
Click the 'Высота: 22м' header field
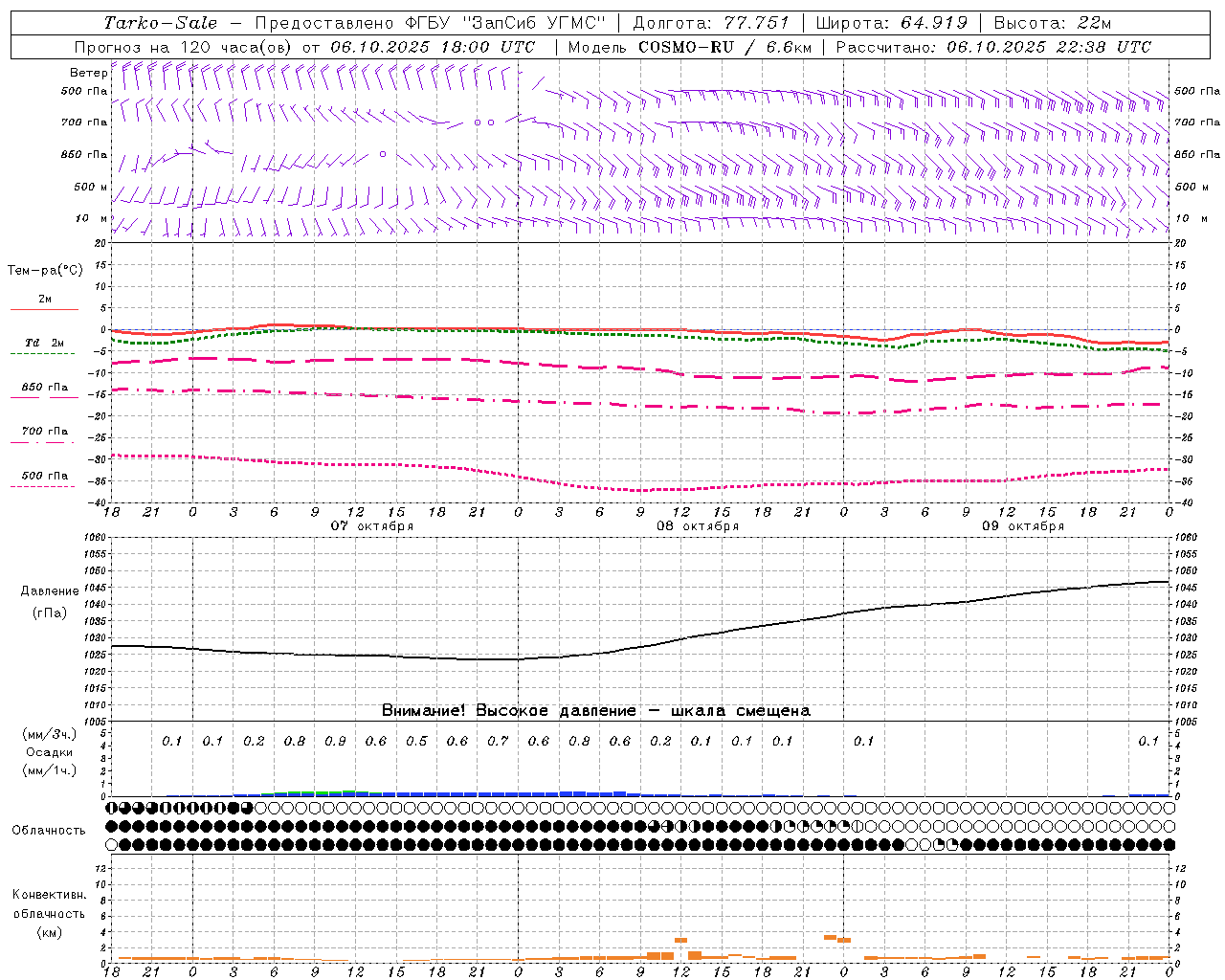[x=1053, y=23]
